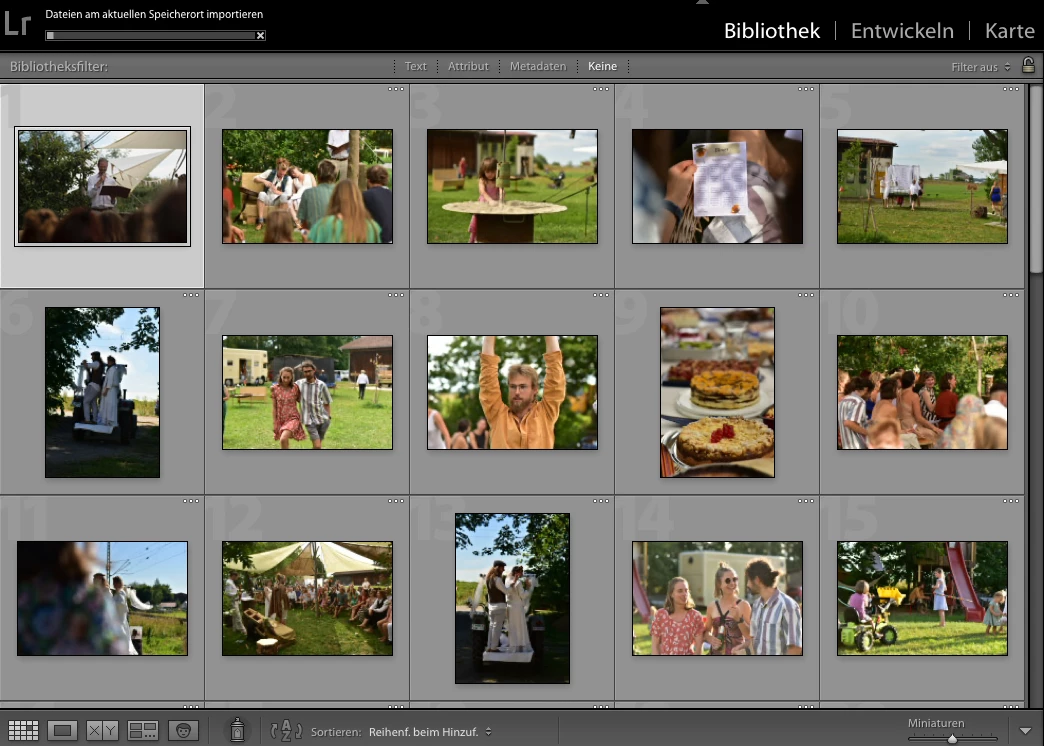Screen dimensions: 1044x746
Task: Cancel the import progress with X
Action: [x=260, y=35]
